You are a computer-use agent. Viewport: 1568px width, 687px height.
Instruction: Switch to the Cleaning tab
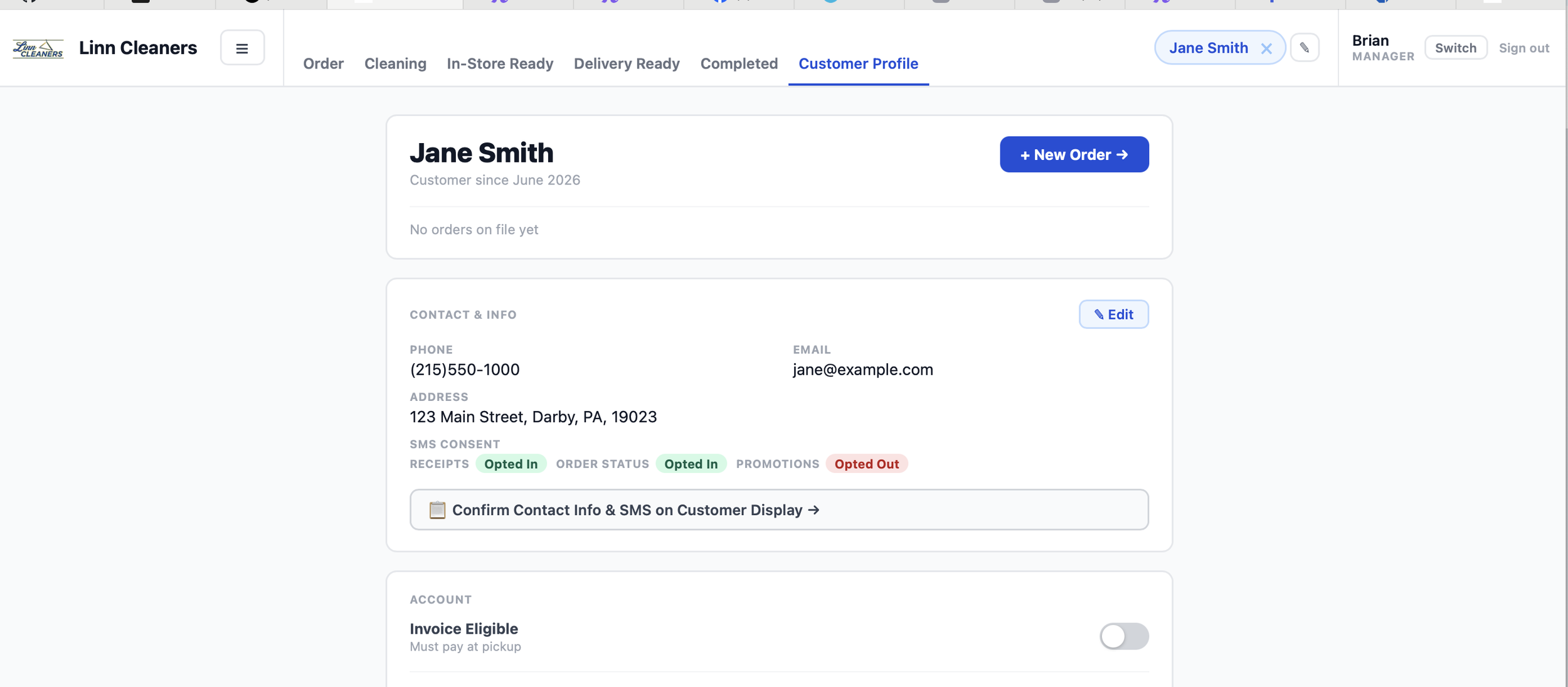pyautogui.click(x=395, y=63)
